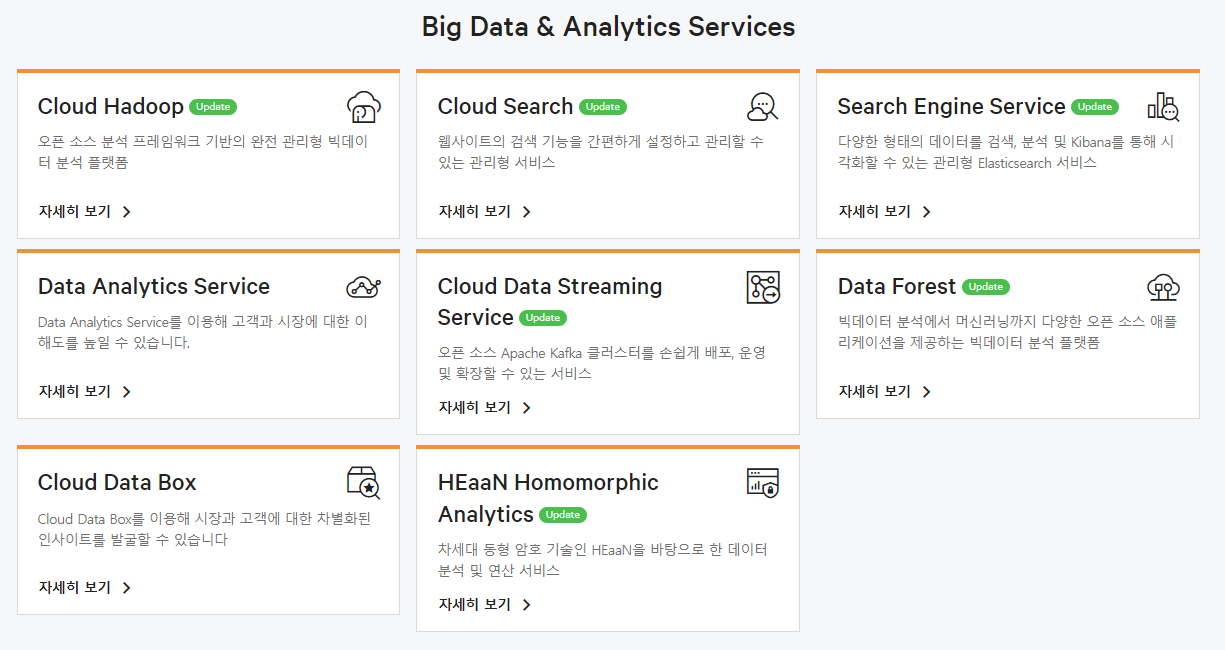Click the Apache Kafka description text
This screenshot has height=650, width=1225.
[x=602, y=363]
